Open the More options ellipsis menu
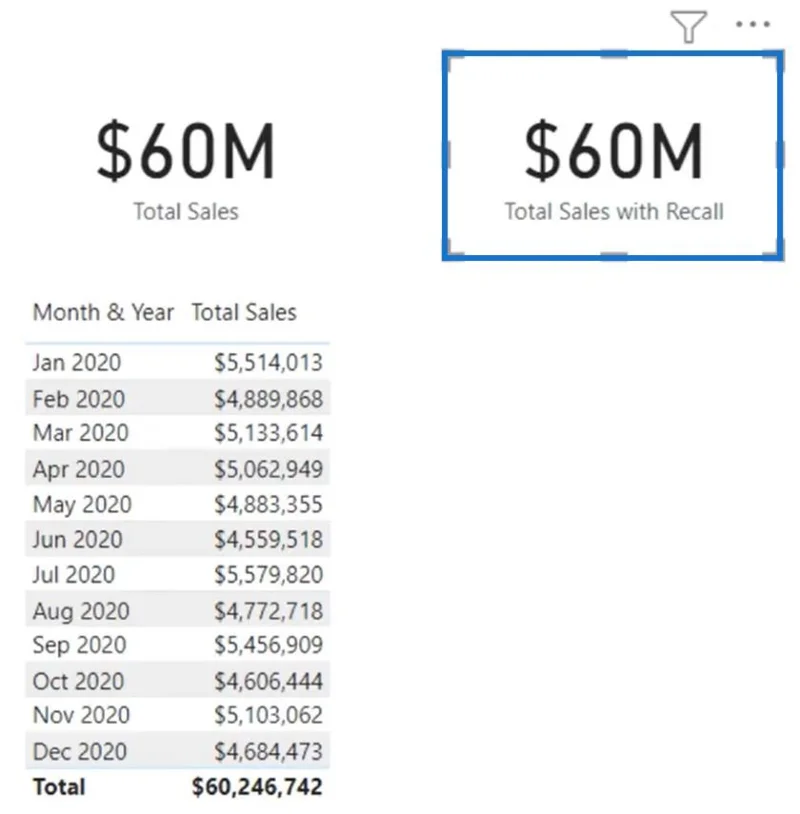This screenshot has width=800, height=814. (x=752, y=24)
